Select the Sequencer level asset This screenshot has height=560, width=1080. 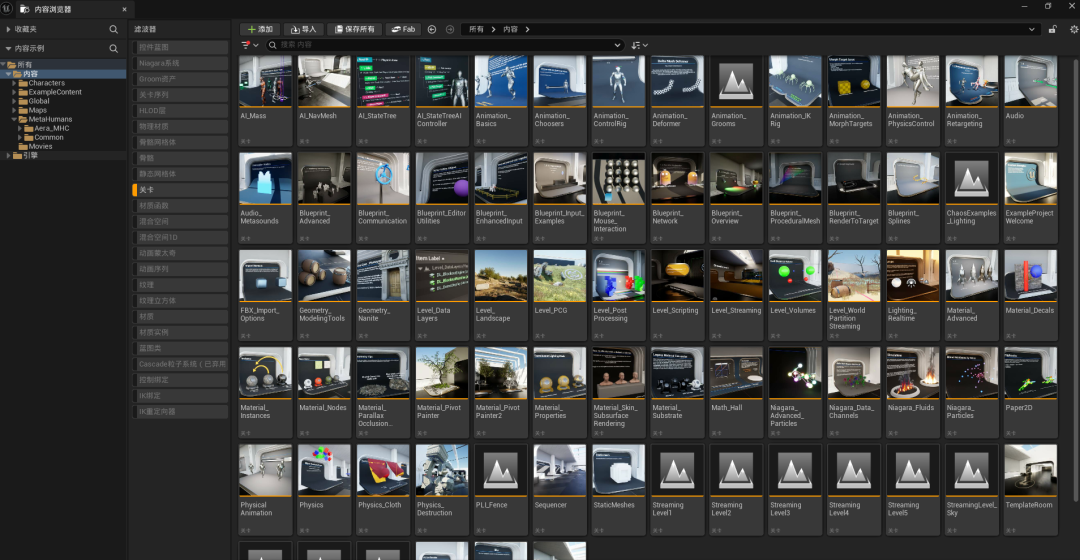point(559,490)
